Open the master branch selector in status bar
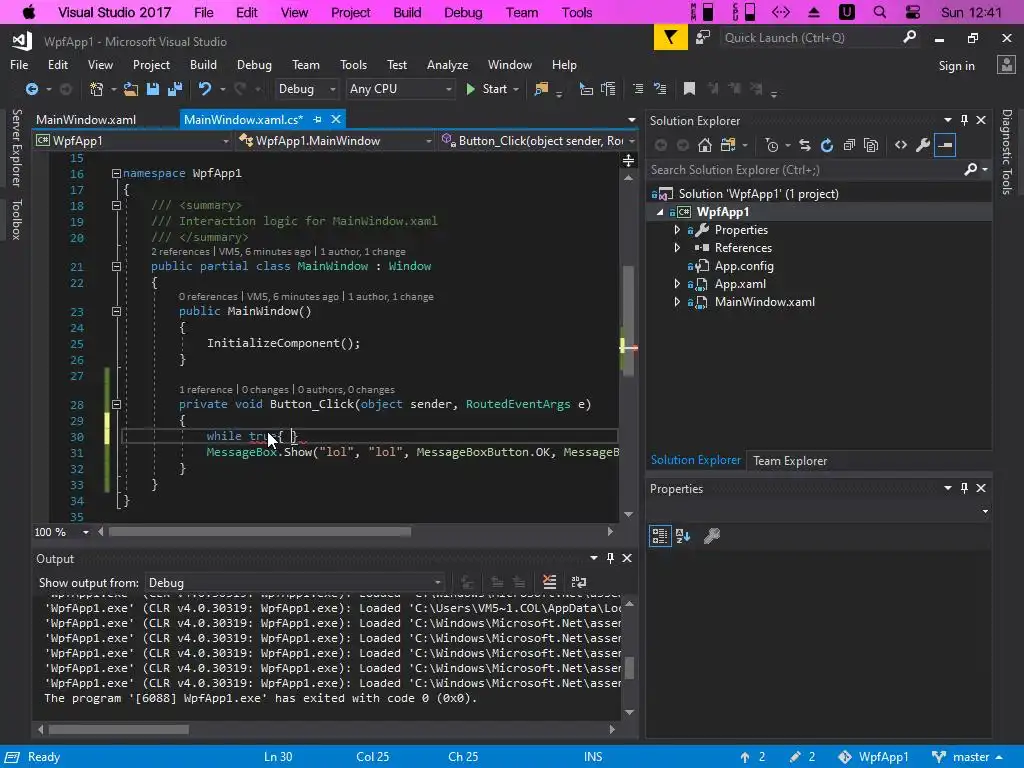Viewport: 1024px width, 768px height. click(966, 757)
